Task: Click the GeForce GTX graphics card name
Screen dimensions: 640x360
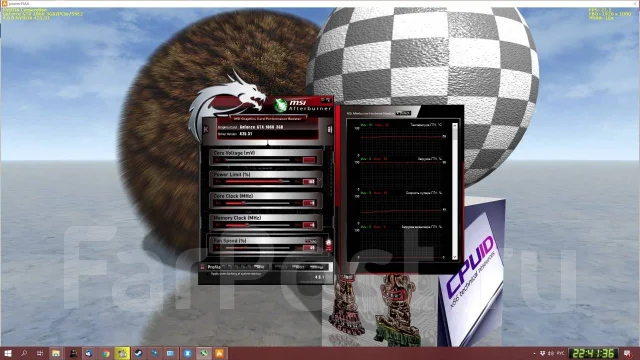Action: tap(262, 127)
